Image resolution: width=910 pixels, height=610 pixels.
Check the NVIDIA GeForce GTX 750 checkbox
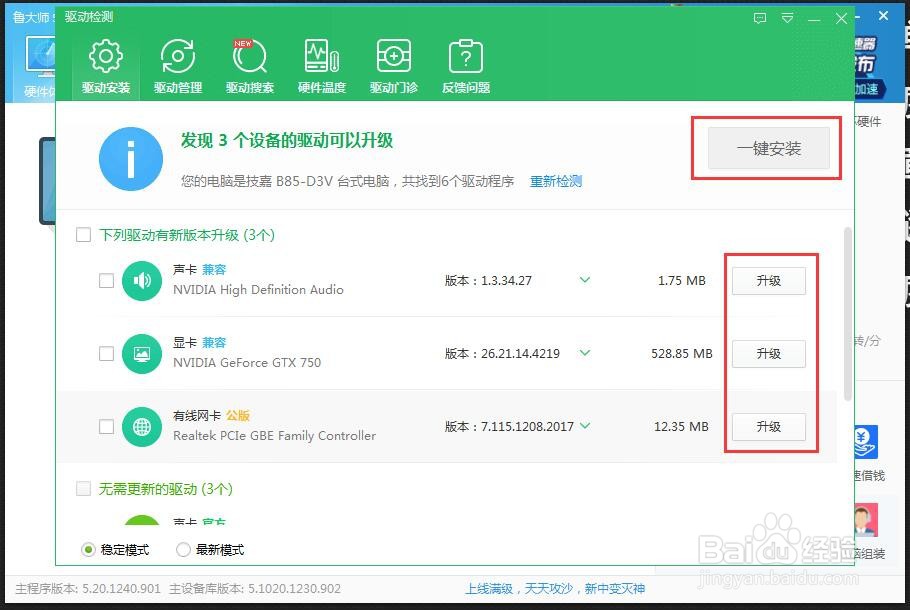pos(106,353)
